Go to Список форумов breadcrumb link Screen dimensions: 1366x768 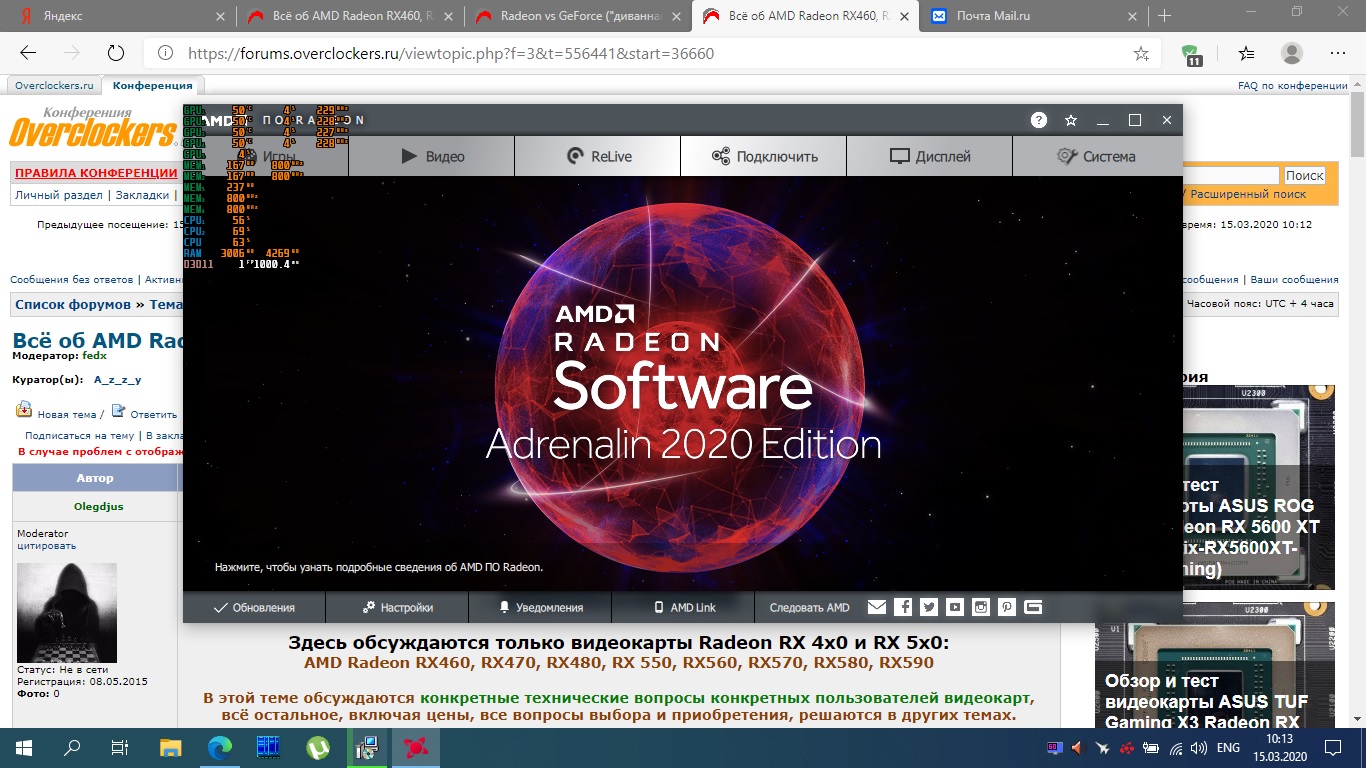pyautogui.click(x=73, y=304)
